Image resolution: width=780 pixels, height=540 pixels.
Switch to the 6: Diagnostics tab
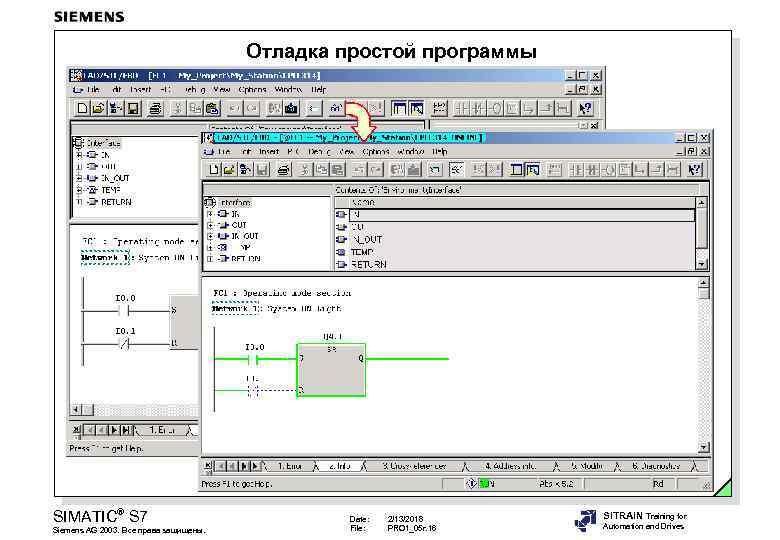[x=656, y=466]
